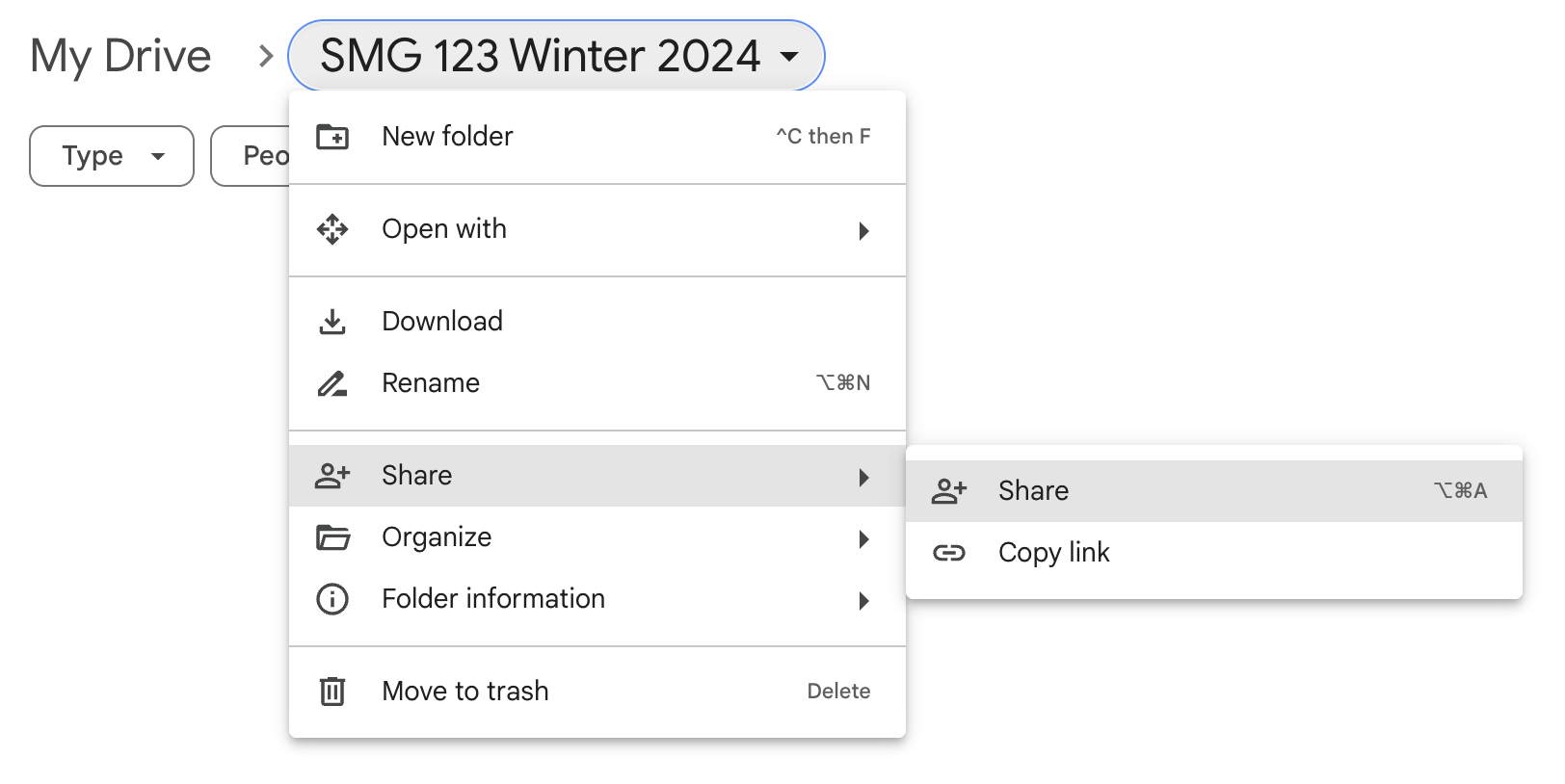Image resolution: width=1565 pixels, height=784 pixels.
Task: Select Rename in the context menu
Action: 431,383
